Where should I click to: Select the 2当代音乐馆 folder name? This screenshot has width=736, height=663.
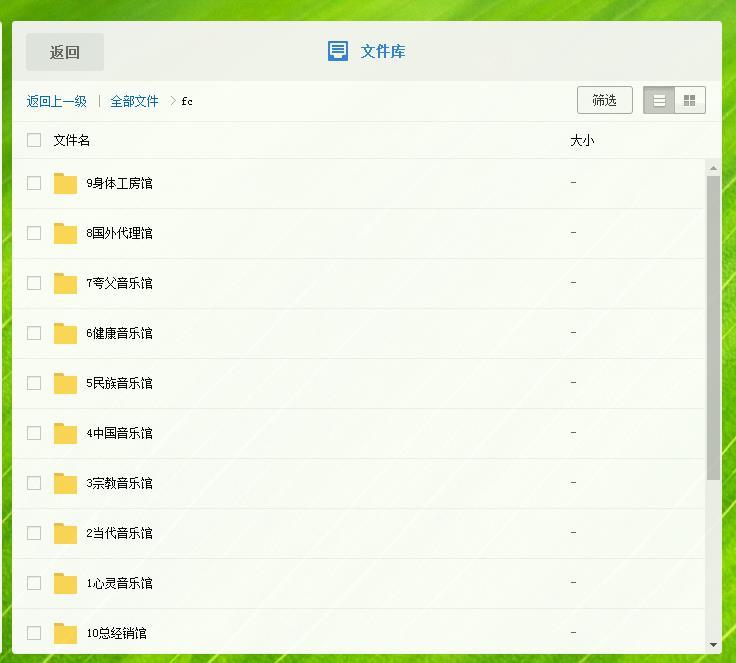(x=119, y=533)
